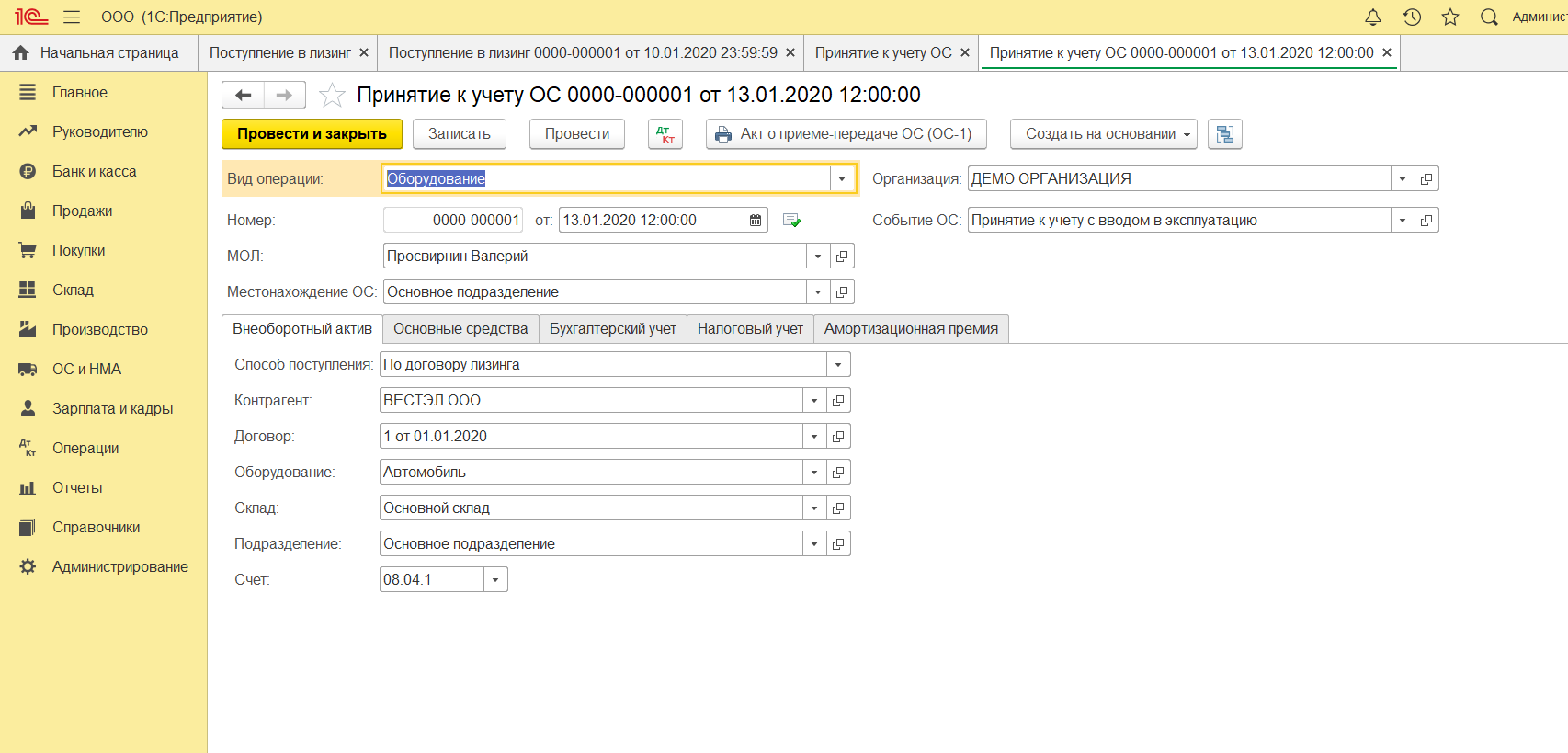This screenshot has height=753, width=1568.
Task: Click the document structure icon in toolbar
Action: pos(1224,134)
